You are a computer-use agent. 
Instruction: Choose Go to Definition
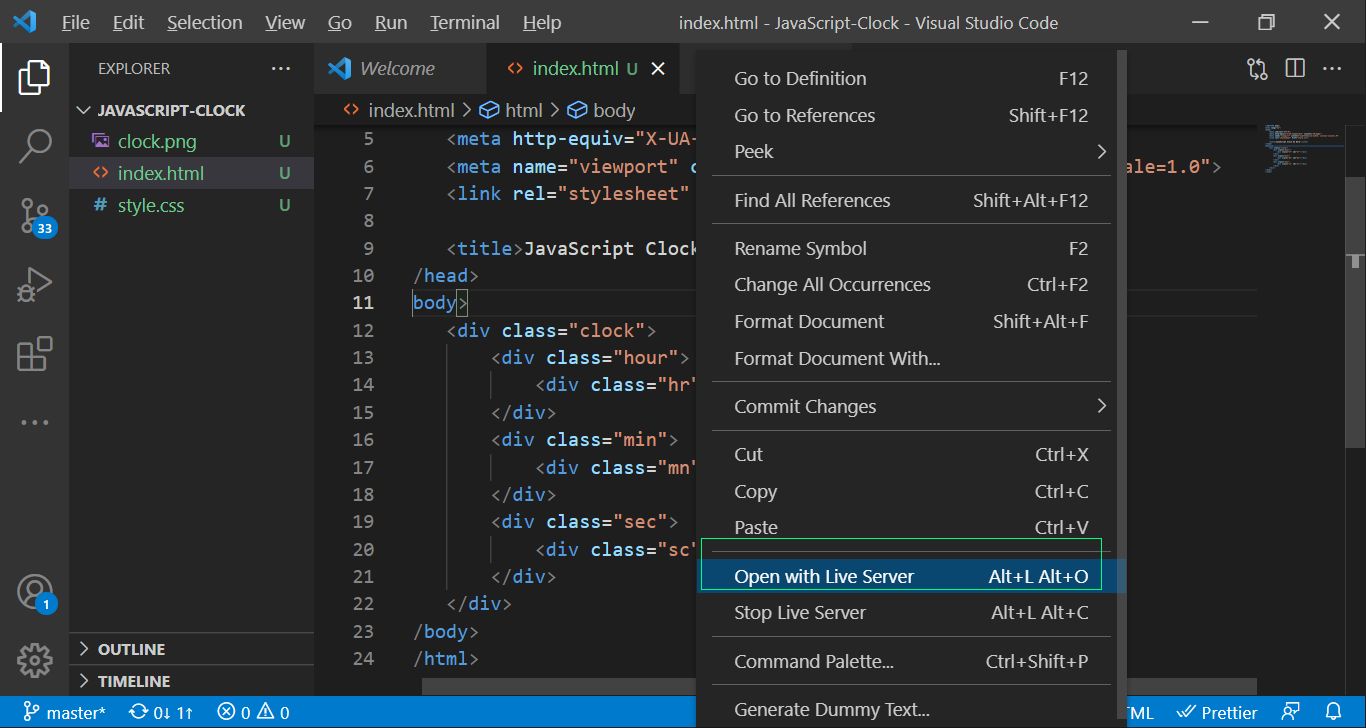coord(911,79)
